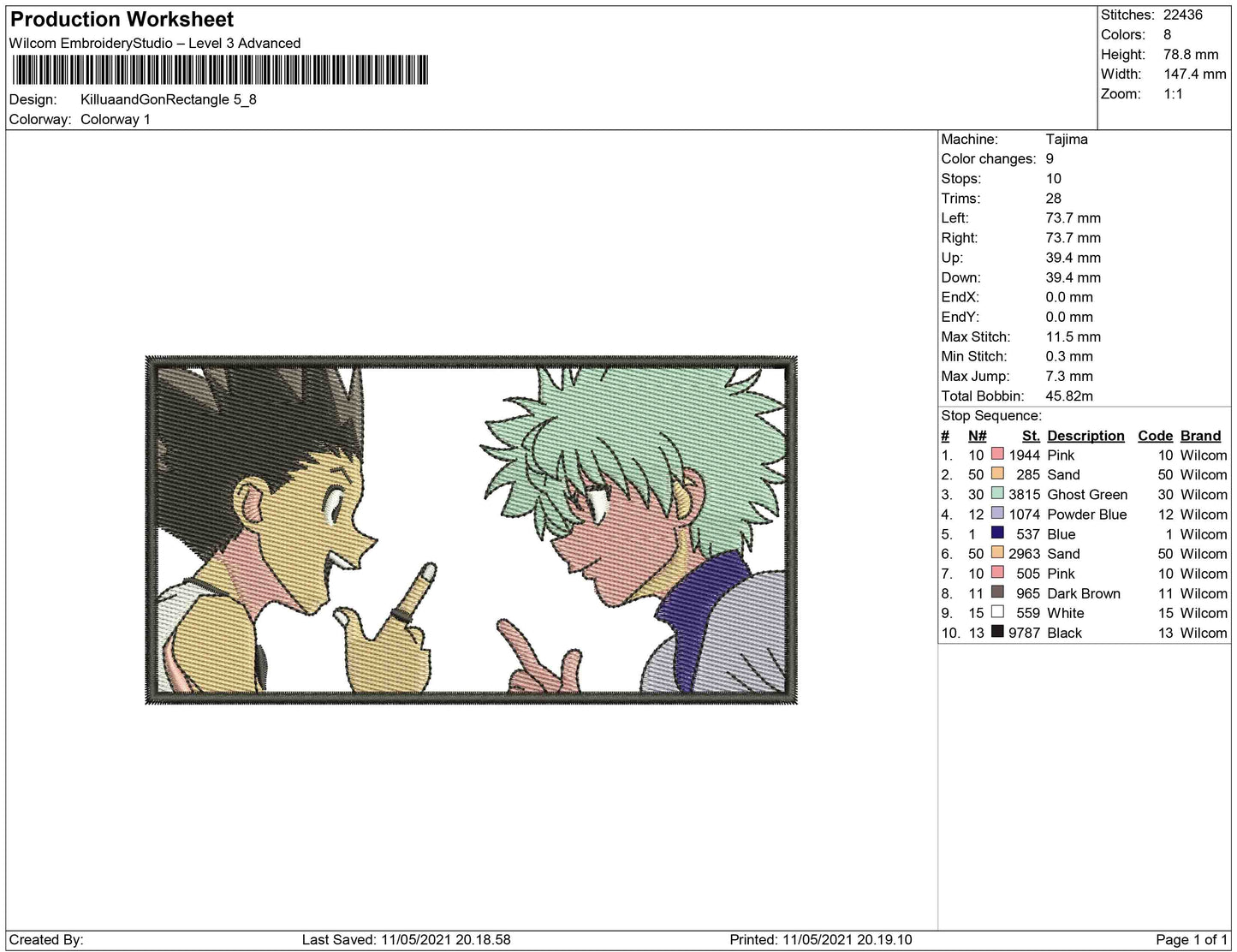Pick the Ghost Green color swatch
Viewport: 1237px width, 952px height.
[997, 494]
